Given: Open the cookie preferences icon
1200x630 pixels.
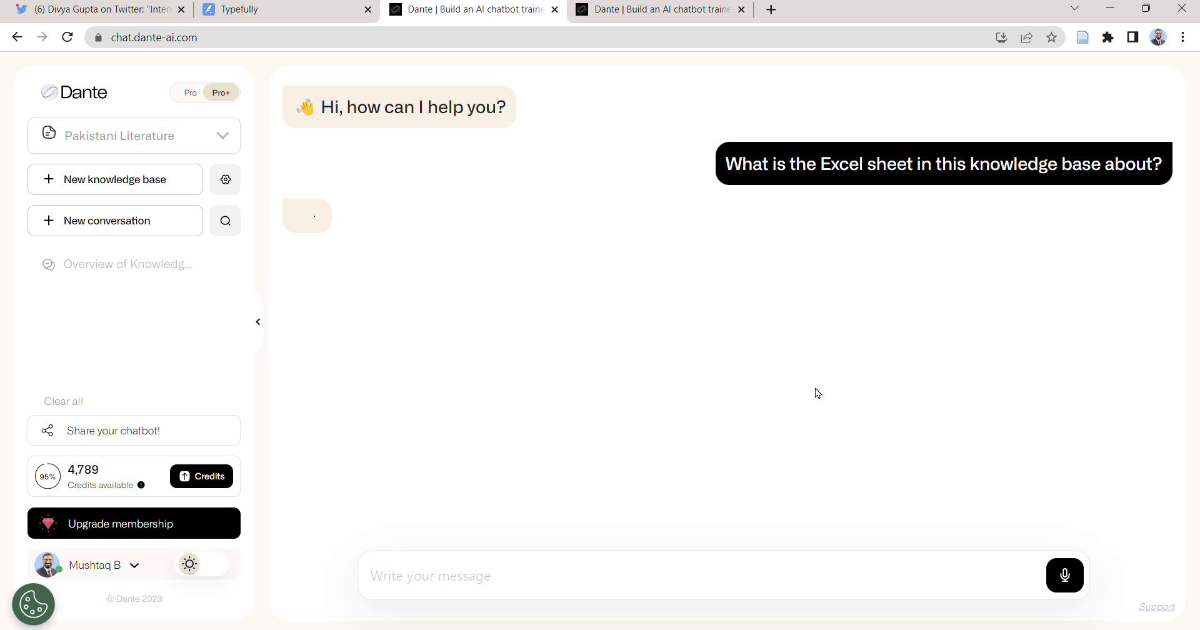Looking at the screenshot, I should (33, 604).
